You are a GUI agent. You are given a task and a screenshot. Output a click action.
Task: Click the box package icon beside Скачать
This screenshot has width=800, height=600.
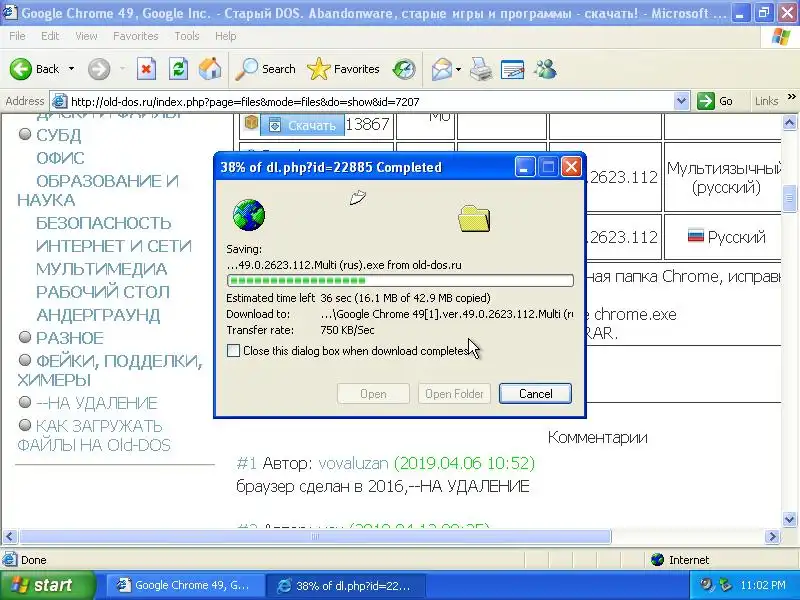click(x=251, y=122)
